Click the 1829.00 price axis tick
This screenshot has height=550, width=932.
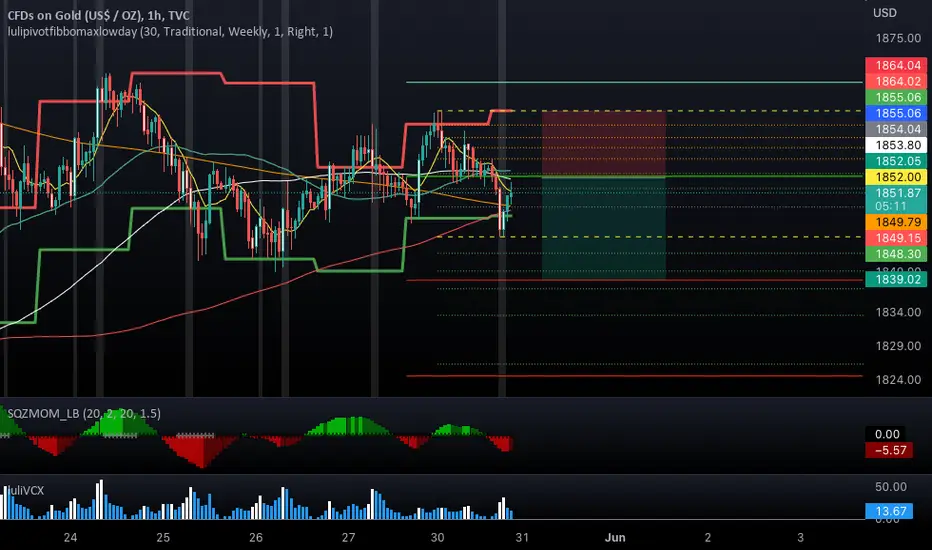[898, 346]
